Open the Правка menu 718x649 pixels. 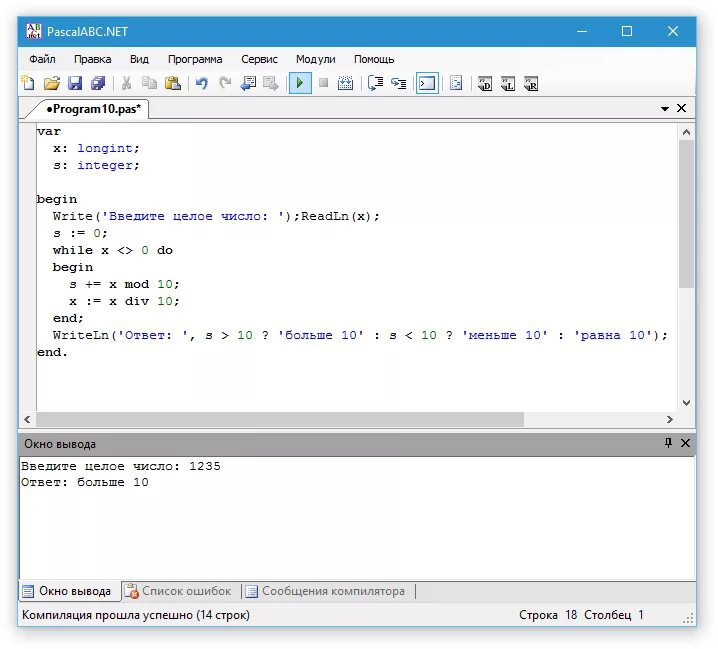coord(92,60)
